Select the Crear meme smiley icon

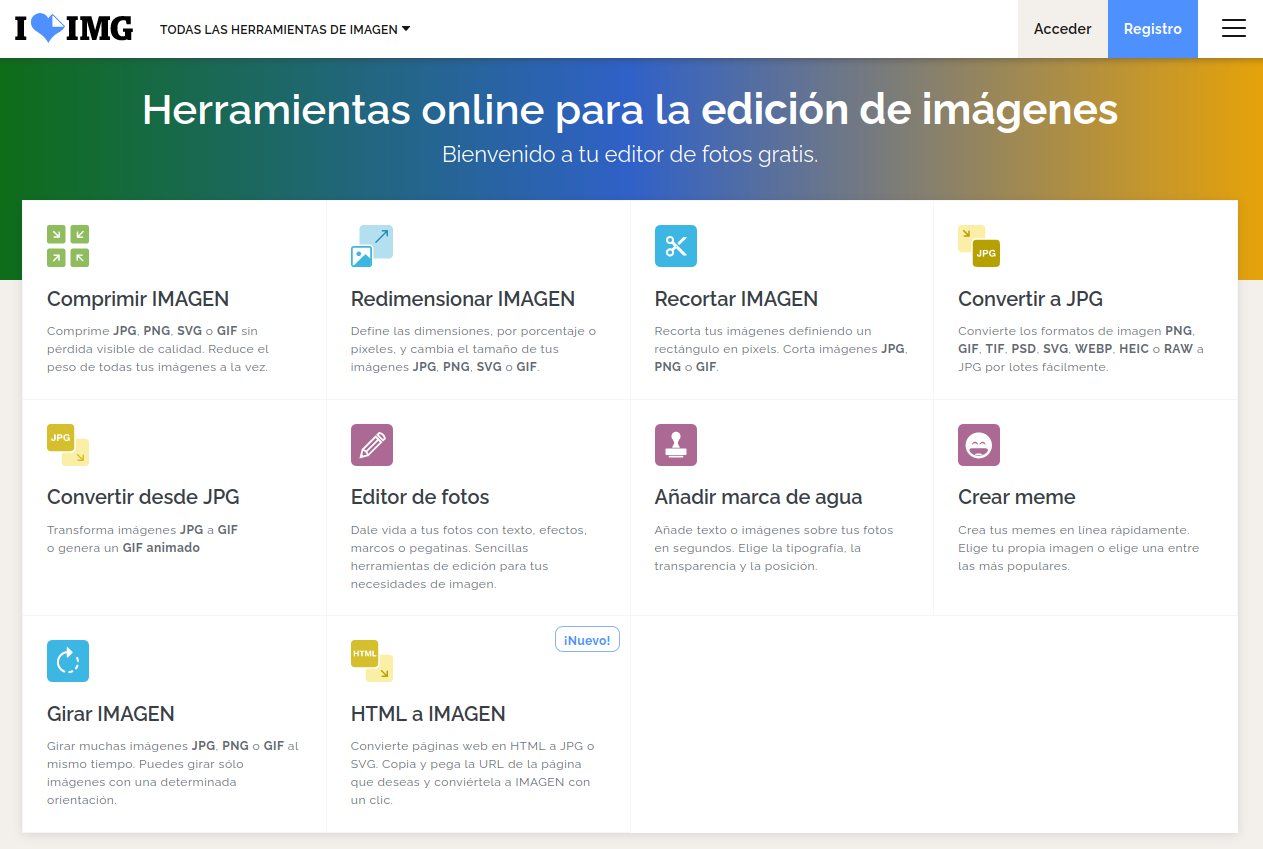tap(979, 445)
